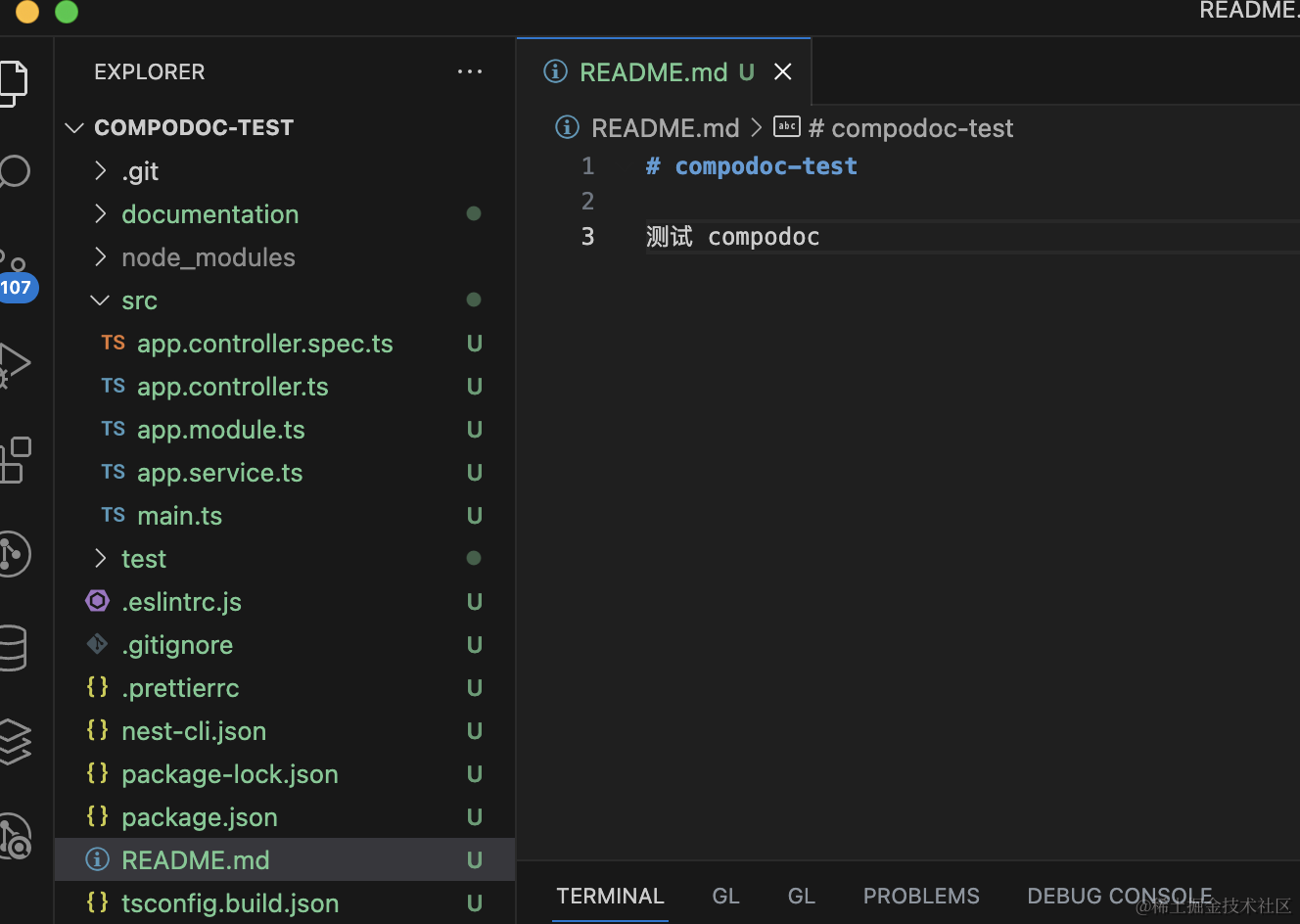1300x924 pixels.
Task: Open app.controller.ts in the file tree
Action: pos(233,387)
